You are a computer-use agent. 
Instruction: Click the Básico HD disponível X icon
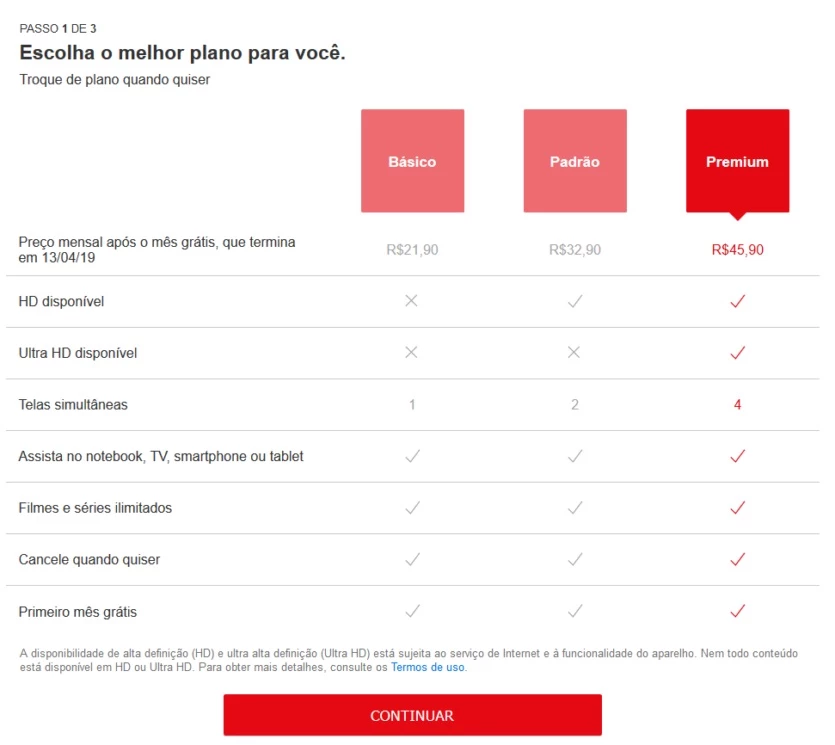point(412,301)
